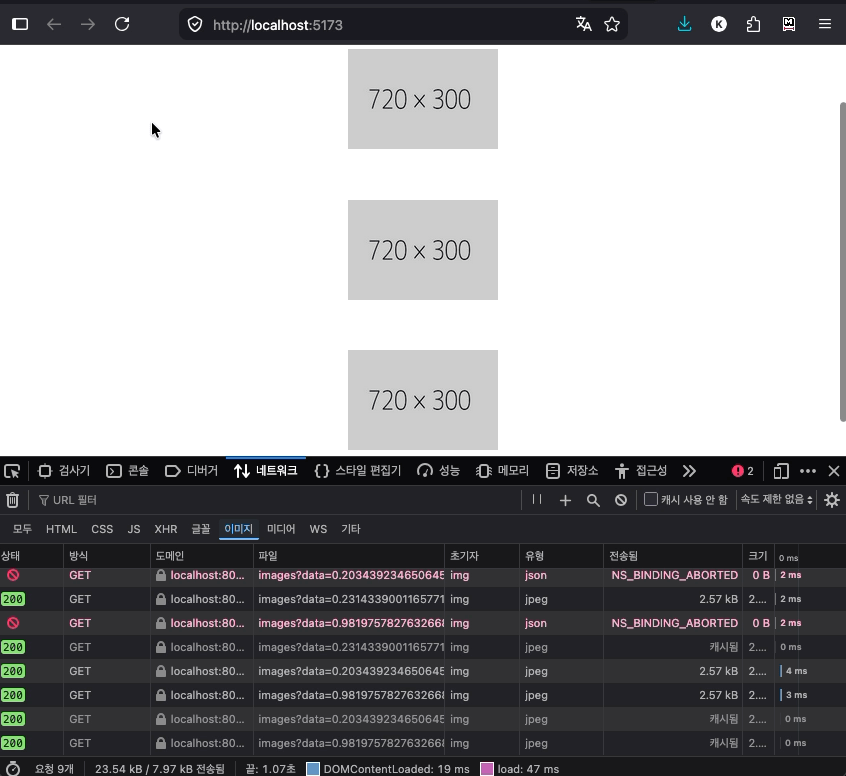Screen dimensions: 846x776
Task: Clear all network requests with trash icon
Action: (12, 500)
